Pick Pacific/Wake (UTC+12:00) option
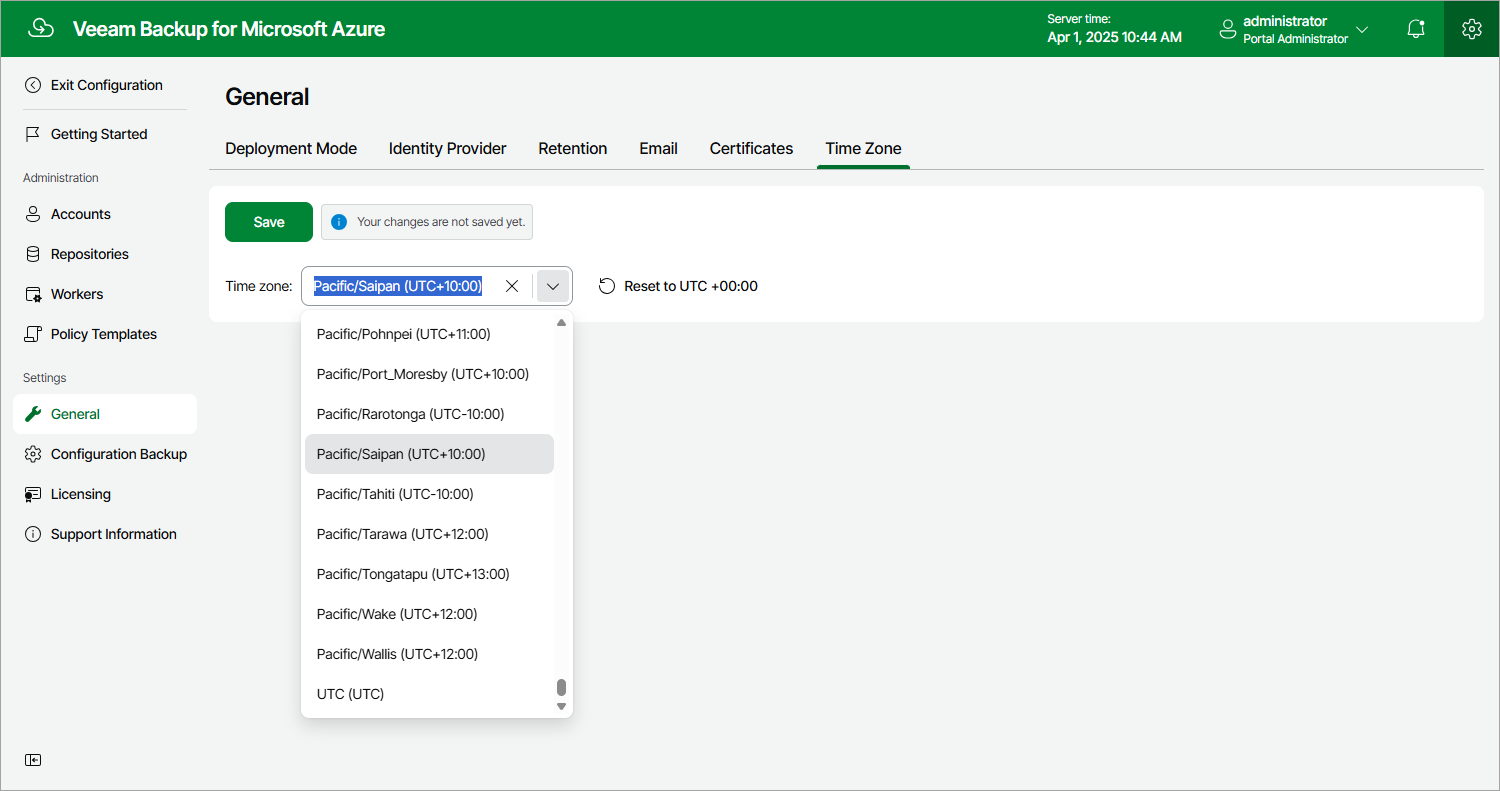 pyautogui.click(x=429, y=614)
